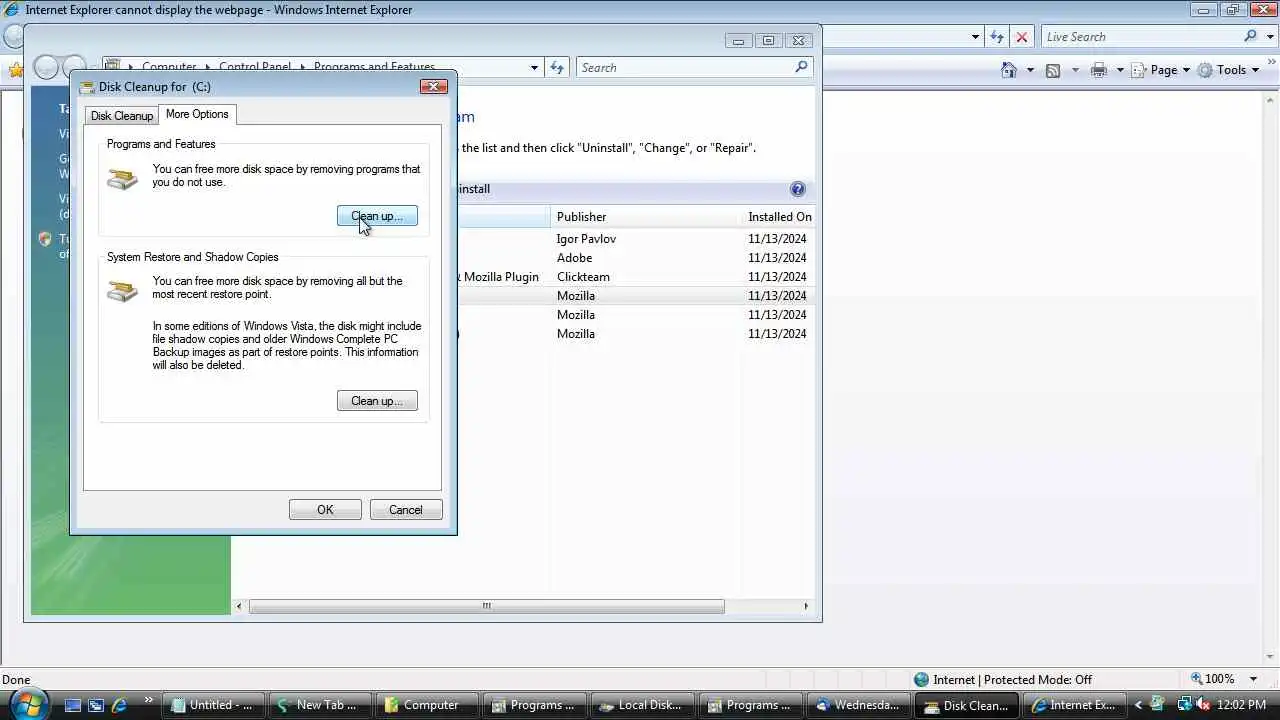1280x720 pixels.
Task: Close the Disk Cleanup dialog
Action: [x=433, y=86]
